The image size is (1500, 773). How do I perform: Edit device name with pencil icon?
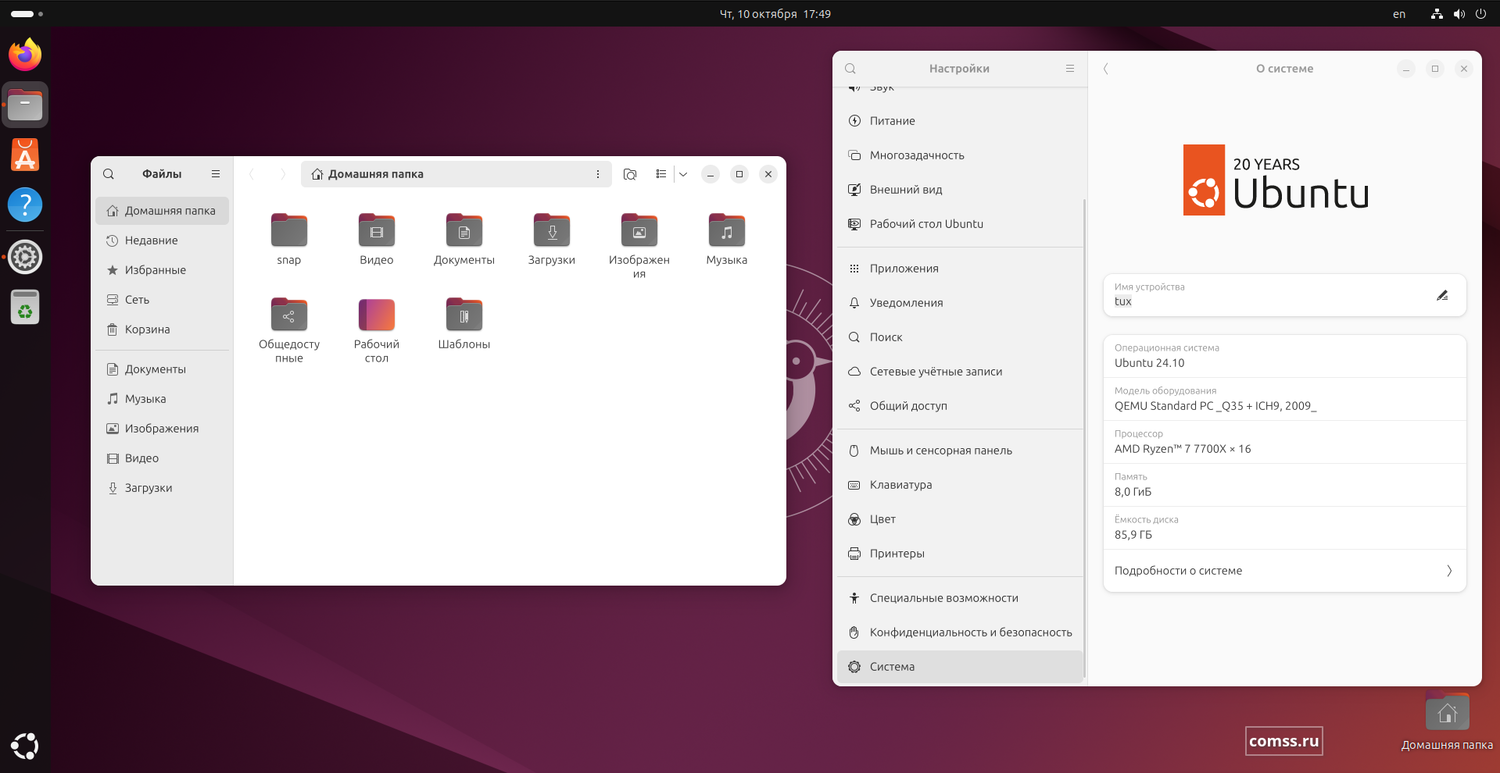click(x=1442, y=295)
